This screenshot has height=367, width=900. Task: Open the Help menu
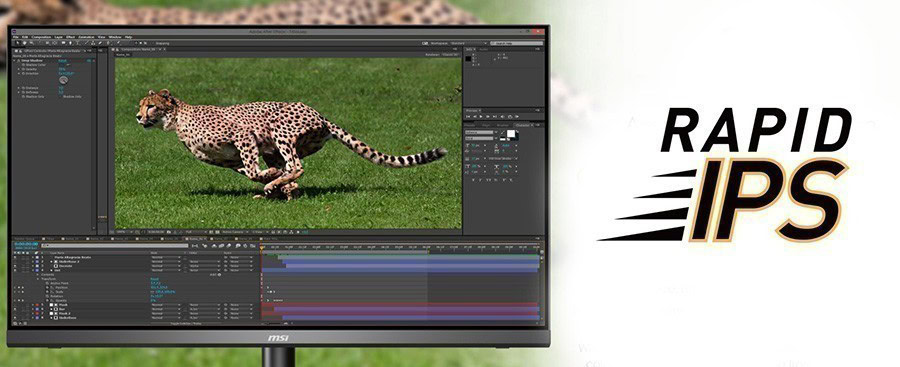[x=129, y=37]
